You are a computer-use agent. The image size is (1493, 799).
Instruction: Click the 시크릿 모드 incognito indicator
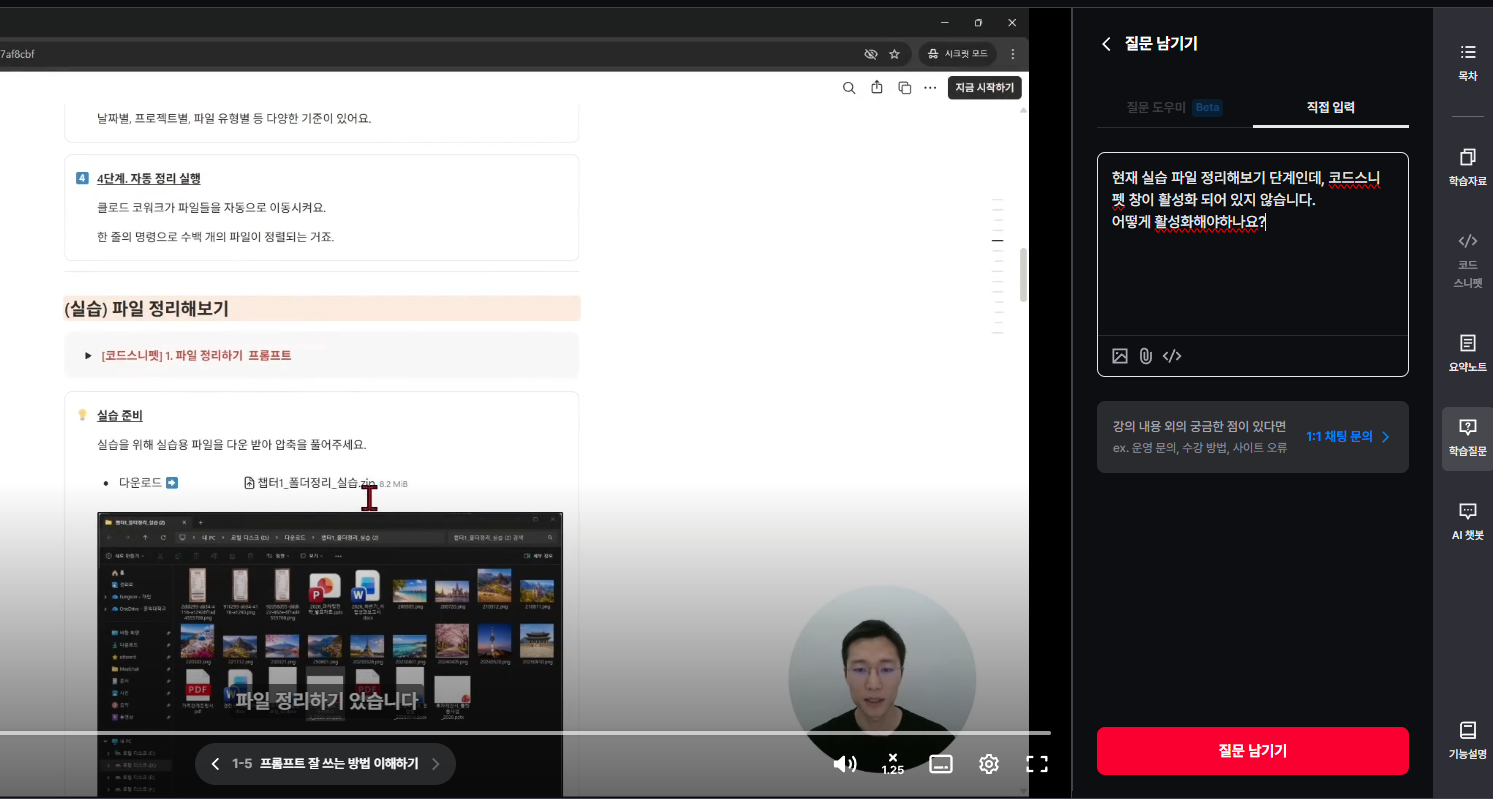point(958,54)
